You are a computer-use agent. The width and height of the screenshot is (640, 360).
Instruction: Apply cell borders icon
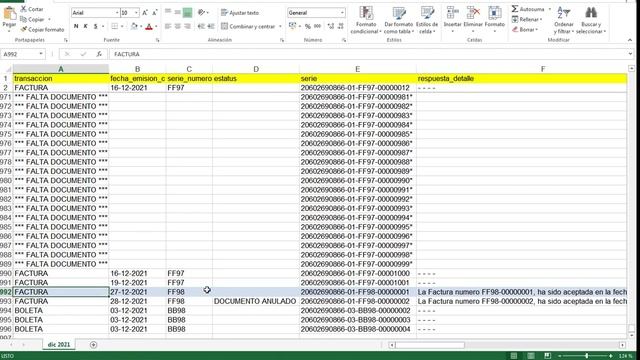point(115,26)
